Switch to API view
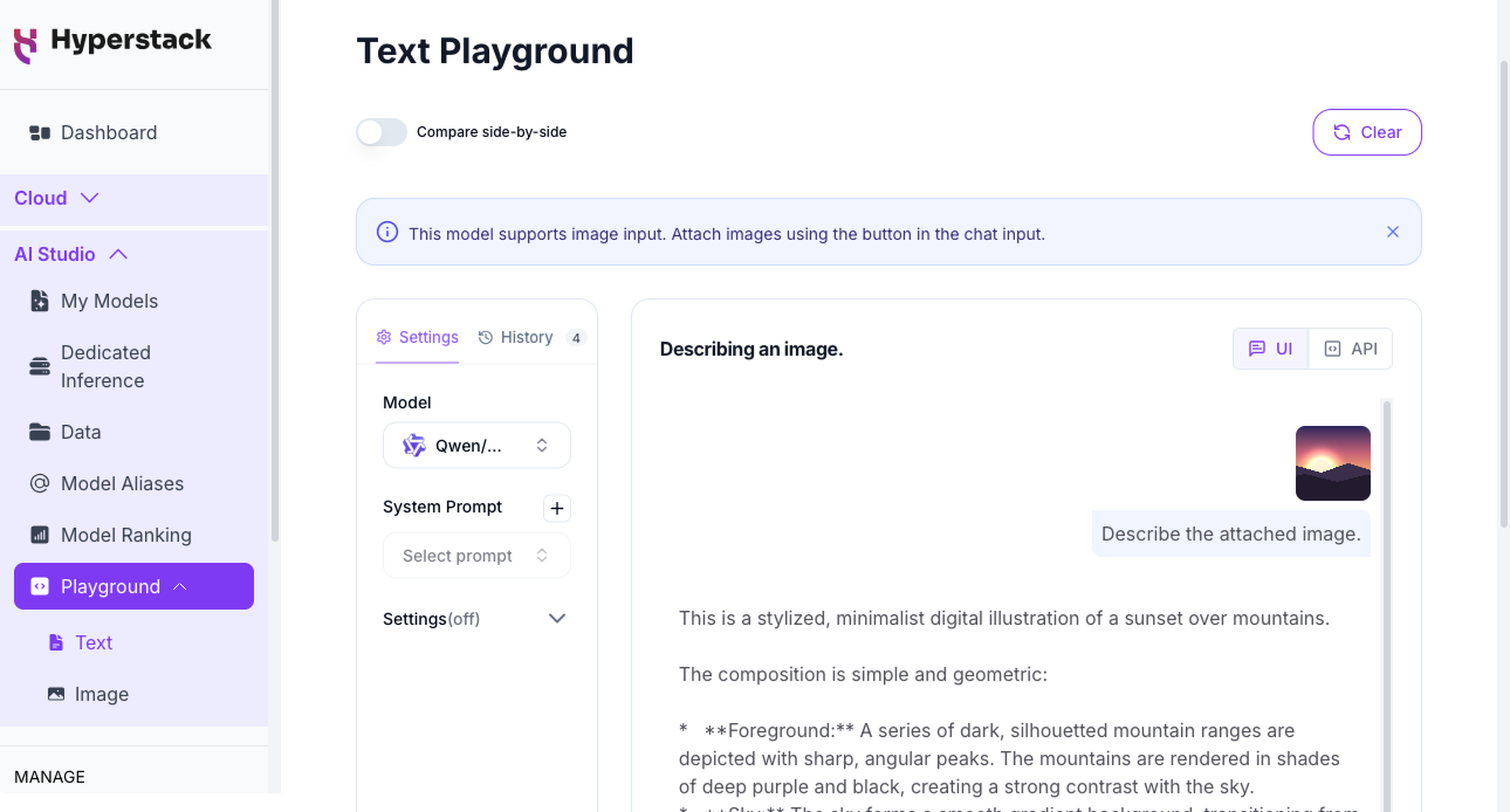1510x812 pixels. [x=1350, y=349]
